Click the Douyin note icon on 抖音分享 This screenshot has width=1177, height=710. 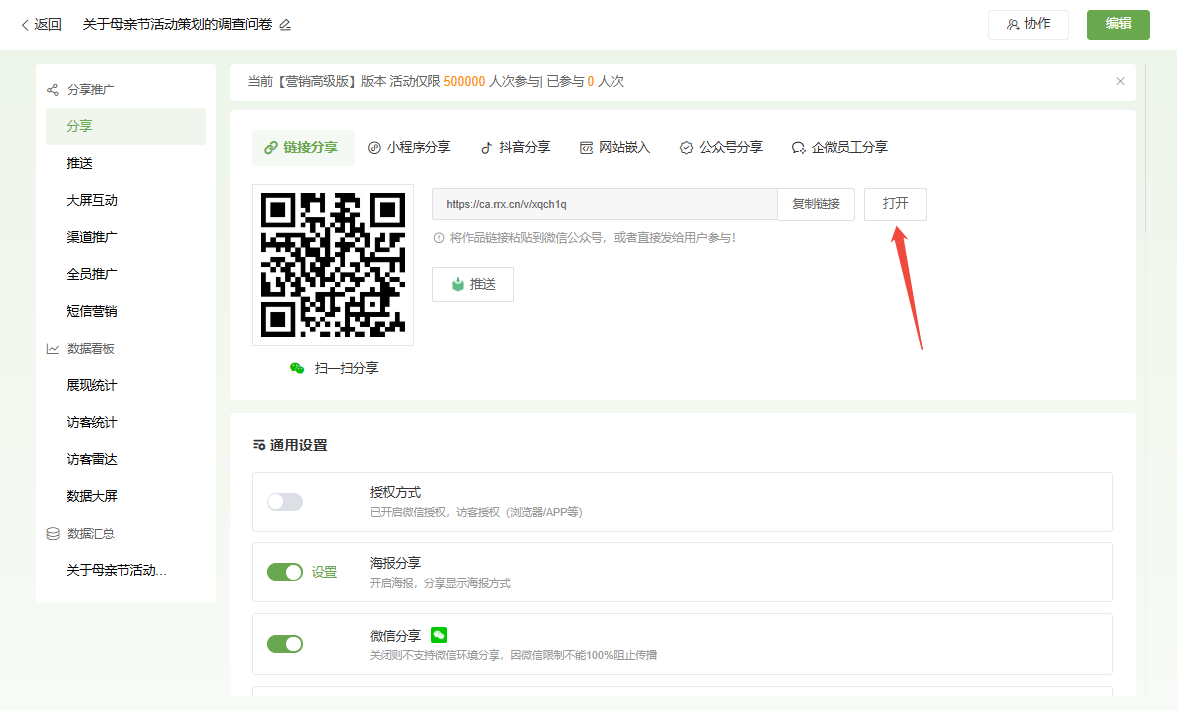point(486,148)
